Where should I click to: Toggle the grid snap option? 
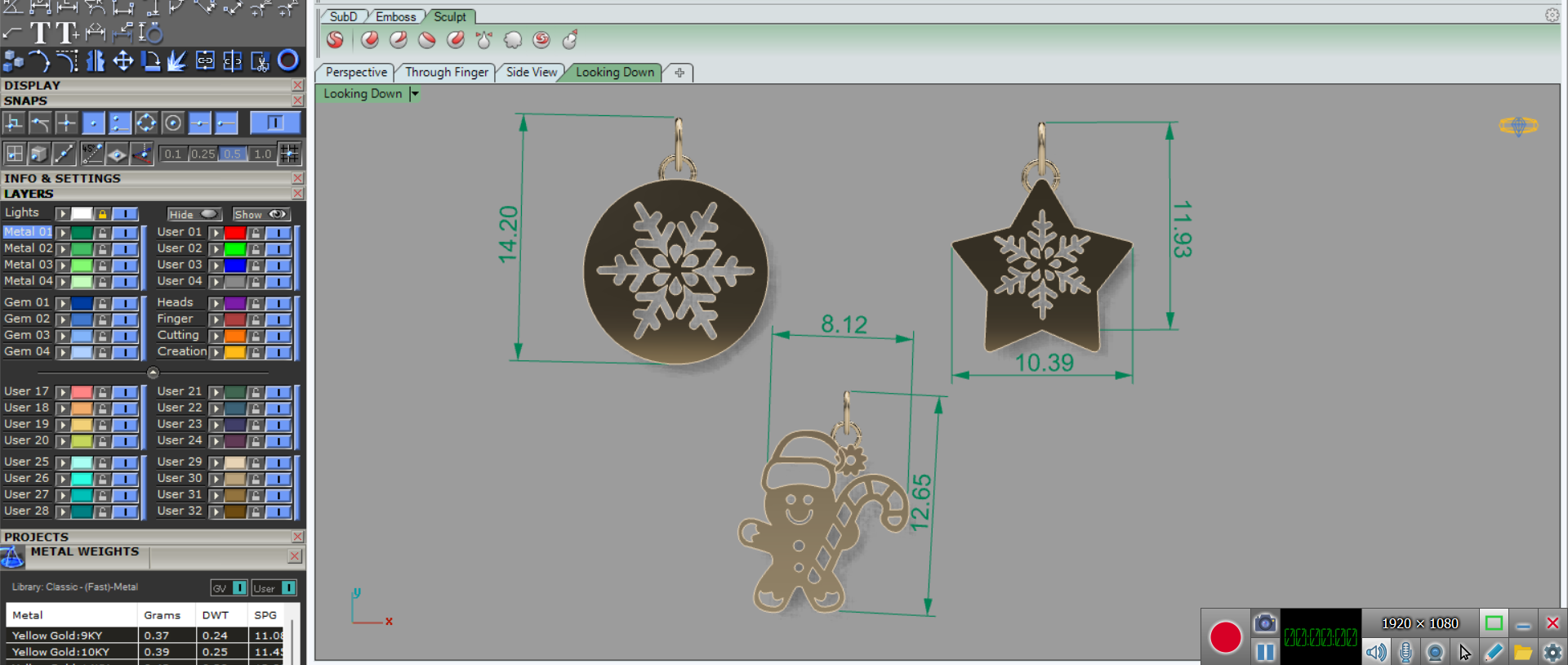pos(289,154)
